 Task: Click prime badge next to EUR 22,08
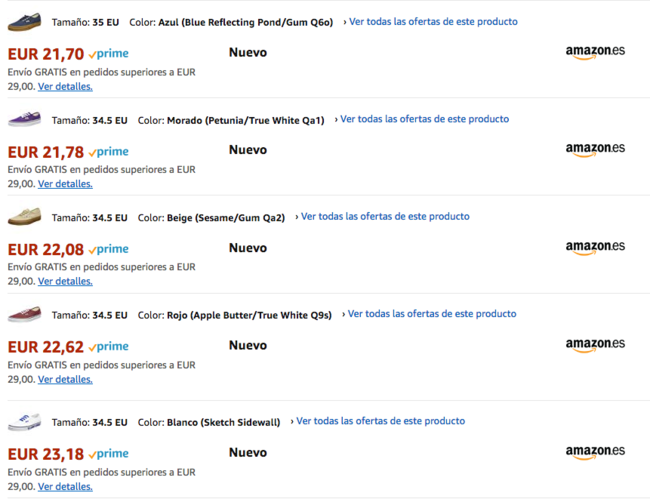tap(109, 249)
